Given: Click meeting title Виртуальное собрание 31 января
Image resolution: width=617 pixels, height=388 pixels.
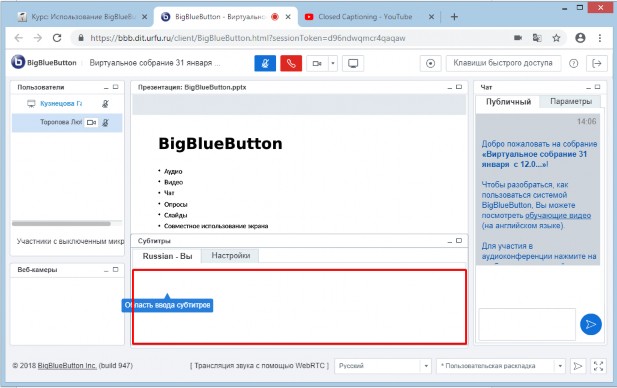Looking at the screenshot, I should click(x=155, y=63).
